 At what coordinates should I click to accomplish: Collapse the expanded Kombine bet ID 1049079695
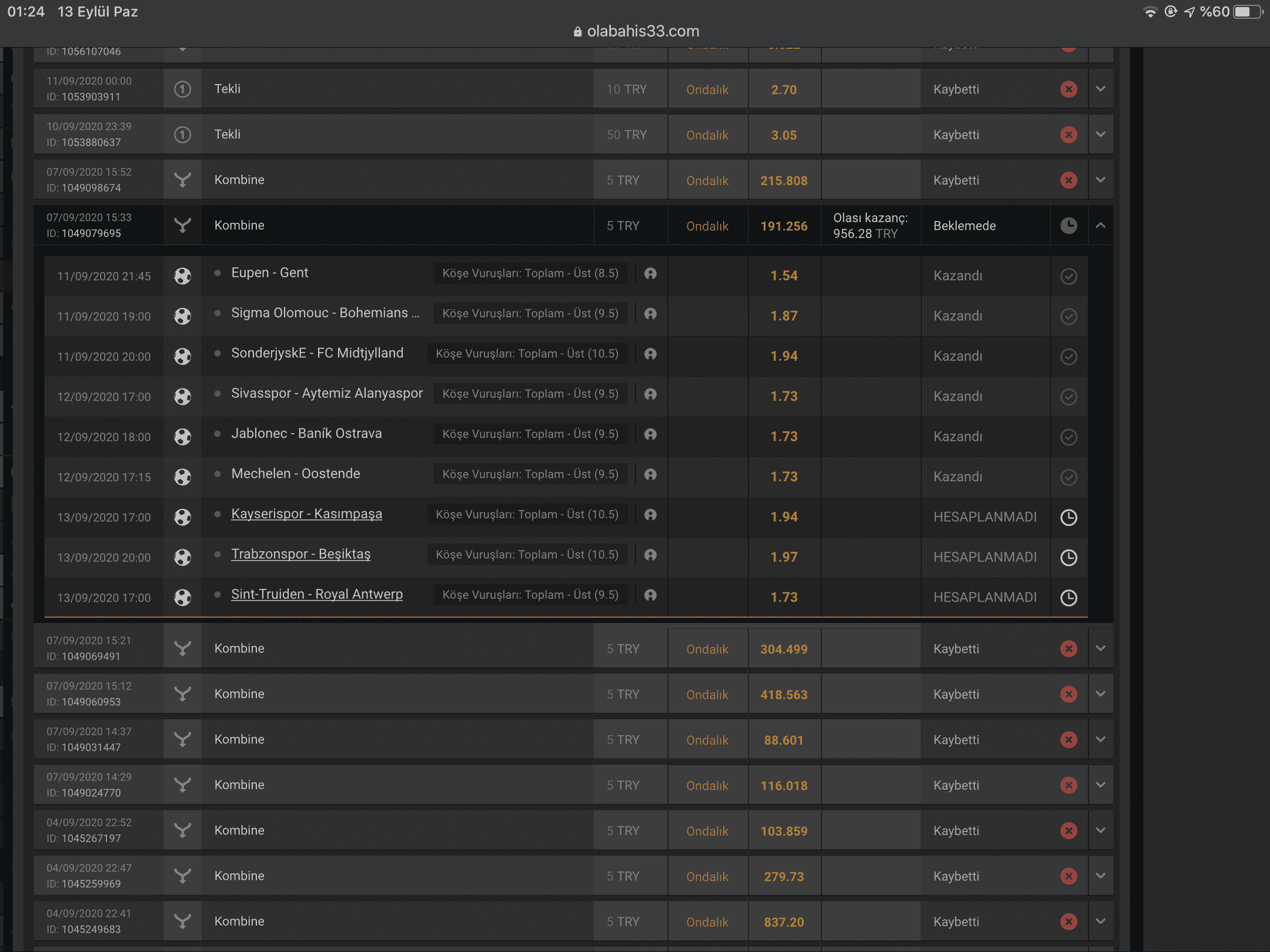coord(1101,226)
